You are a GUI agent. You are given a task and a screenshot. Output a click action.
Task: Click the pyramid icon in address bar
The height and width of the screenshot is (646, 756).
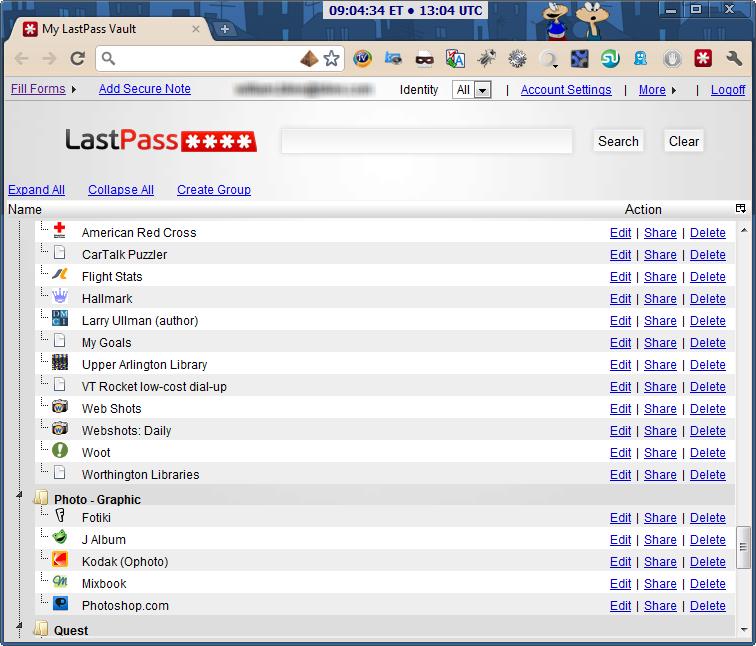309,59
